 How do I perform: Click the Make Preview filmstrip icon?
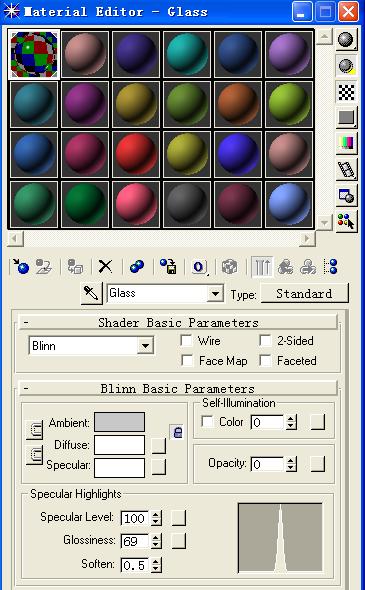pyautogui.click(x=346, y=169)
